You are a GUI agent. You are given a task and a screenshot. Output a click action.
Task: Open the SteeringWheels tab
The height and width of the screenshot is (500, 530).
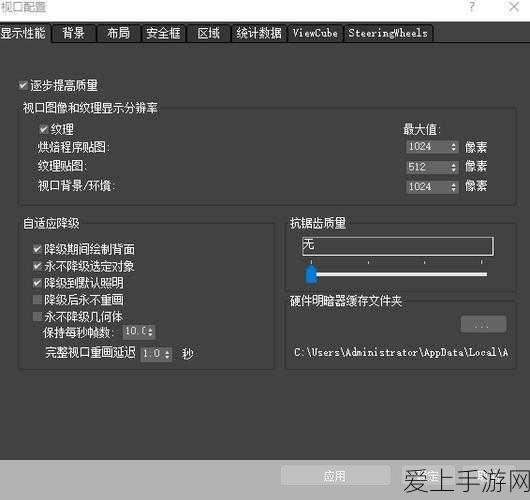pyautogui.click(x=388, y=33)
